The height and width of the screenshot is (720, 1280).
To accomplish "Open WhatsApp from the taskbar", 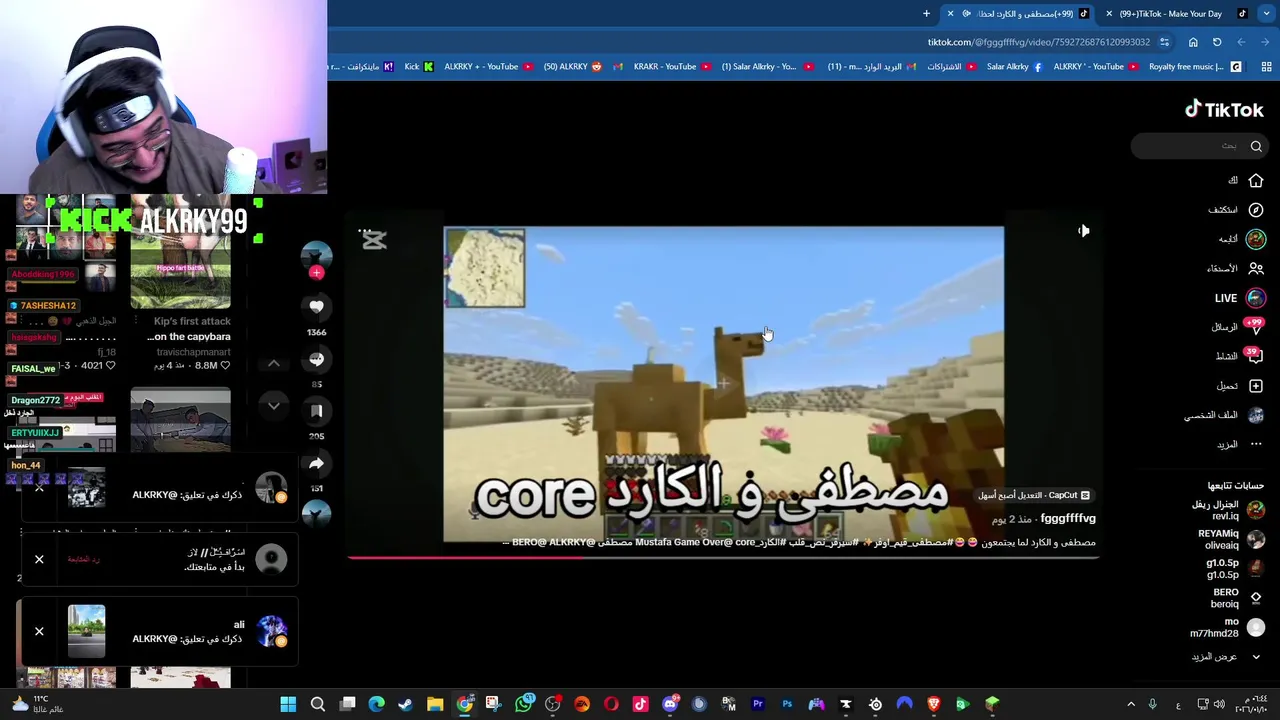I will pos(523,705).
